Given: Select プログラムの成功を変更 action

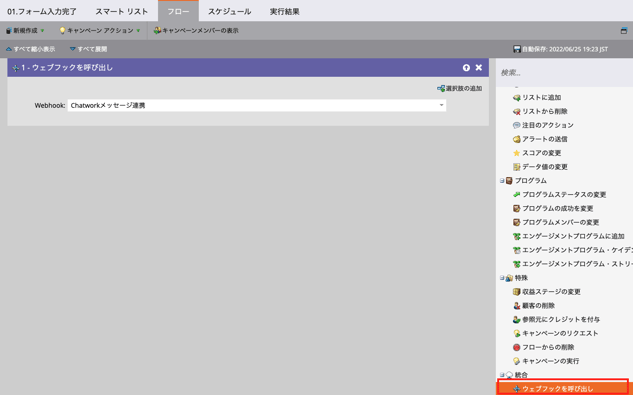Looking at the screenshot, I should (x=553, y=208).
